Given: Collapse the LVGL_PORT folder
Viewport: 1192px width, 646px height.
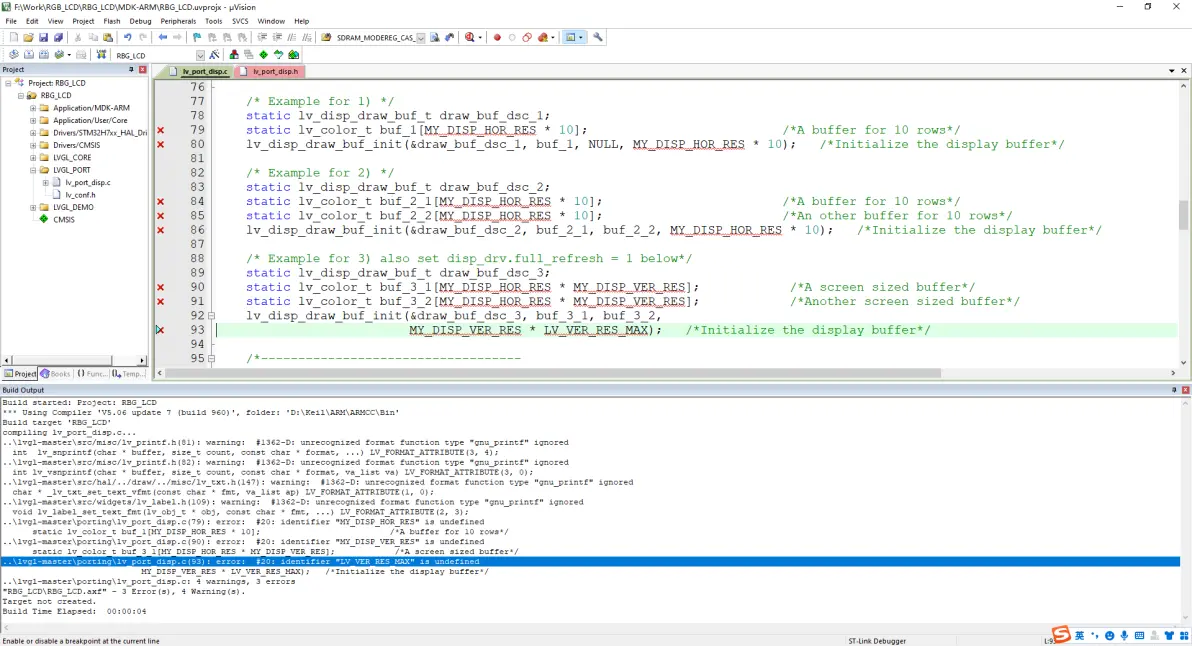Looking at the screenshot, I should [33, 170].
